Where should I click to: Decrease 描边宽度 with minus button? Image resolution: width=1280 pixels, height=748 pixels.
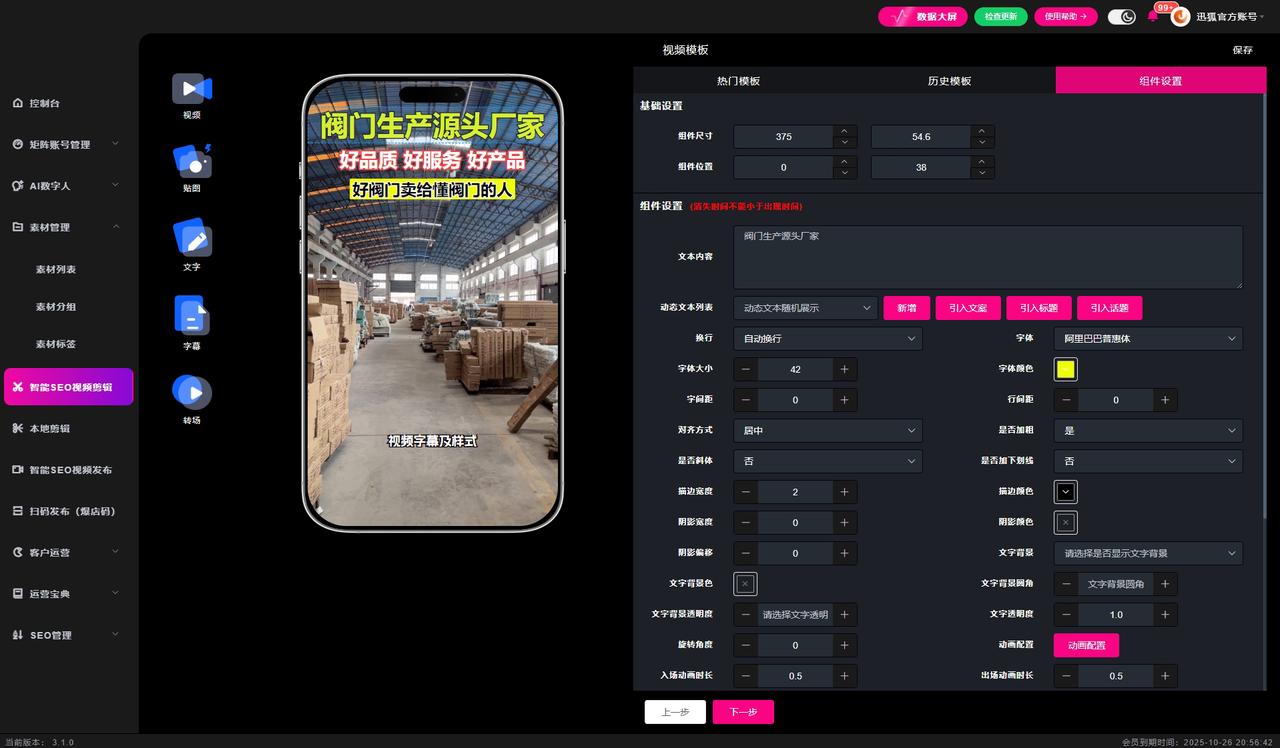[x=746, y=492]
